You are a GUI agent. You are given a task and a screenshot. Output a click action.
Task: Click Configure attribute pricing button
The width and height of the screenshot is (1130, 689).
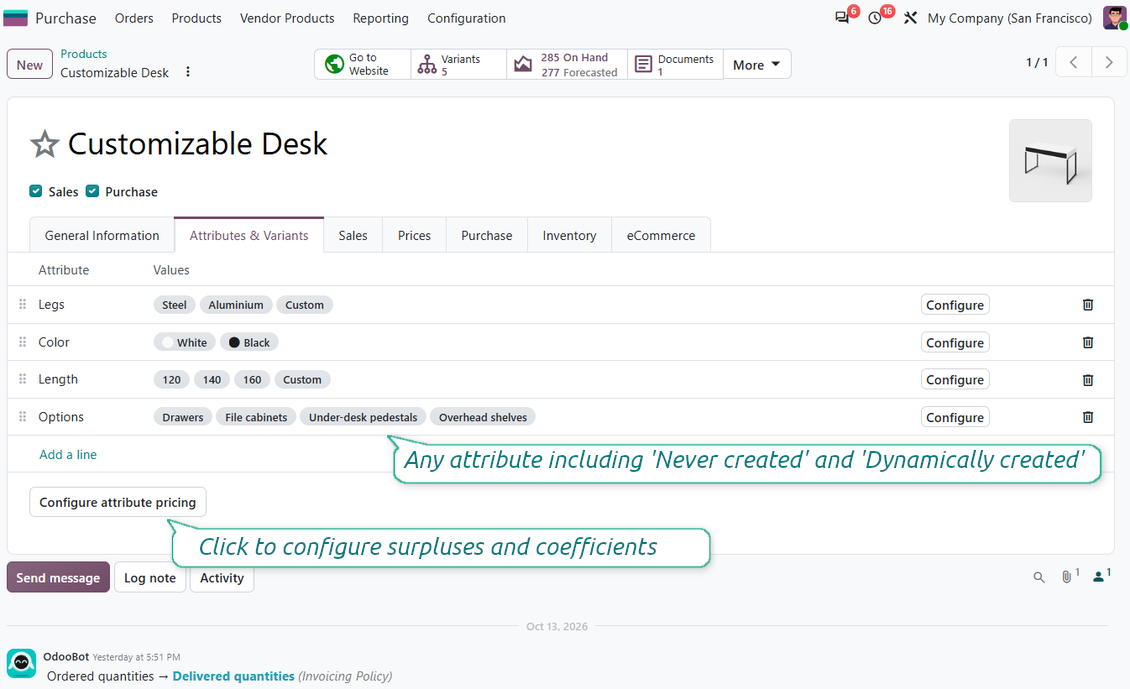click(117, 502)
